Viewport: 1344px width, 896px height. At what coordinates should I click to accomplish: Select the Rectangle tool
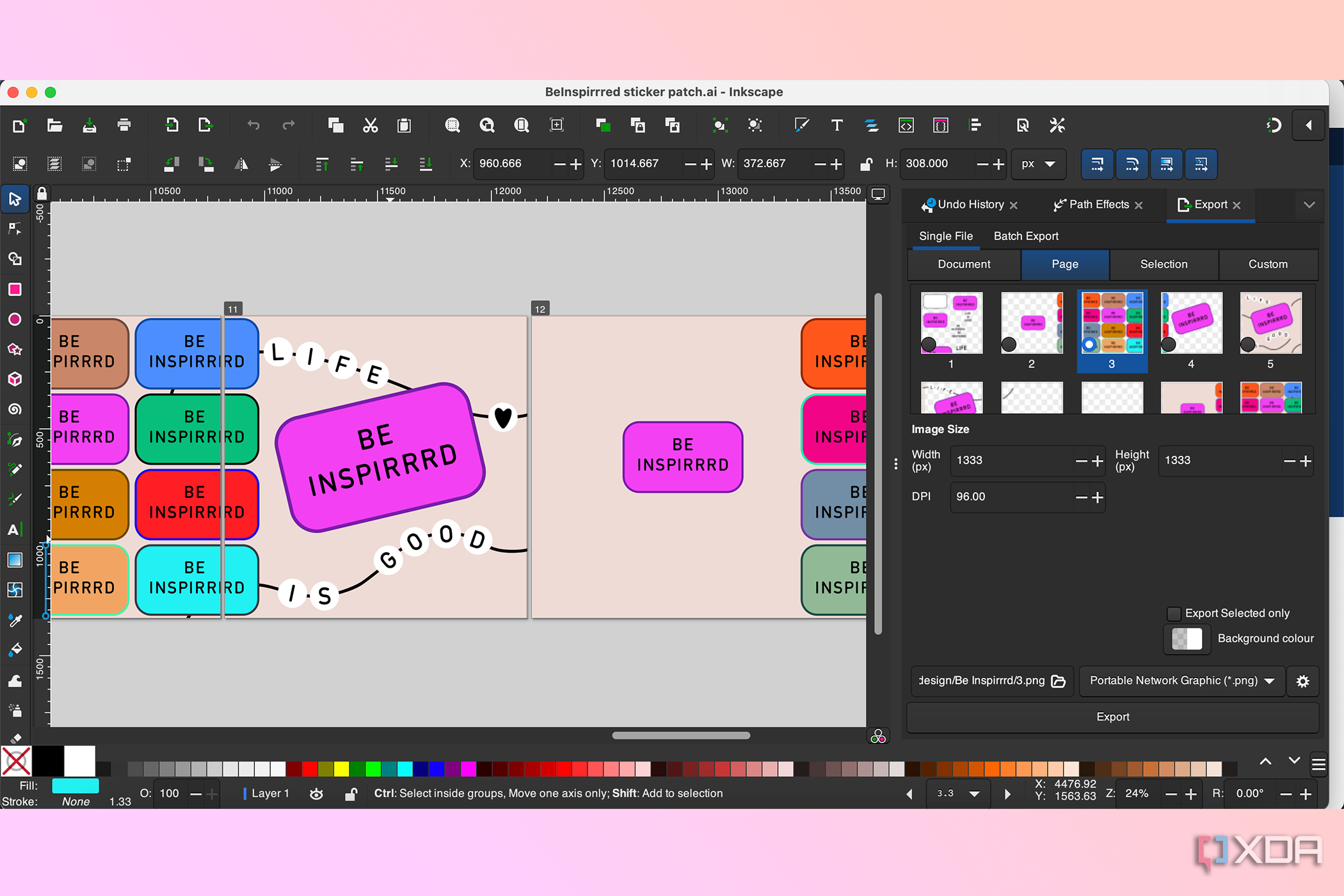click(x=15, y=290)
